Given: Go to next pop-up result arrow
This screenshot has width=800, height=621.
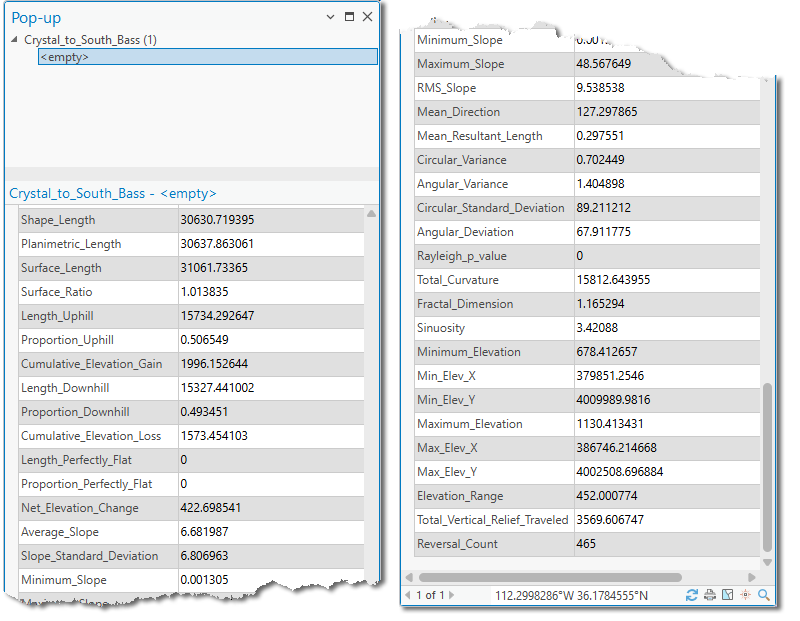Looking at the screenshot, I should click(x=452, y=595).
